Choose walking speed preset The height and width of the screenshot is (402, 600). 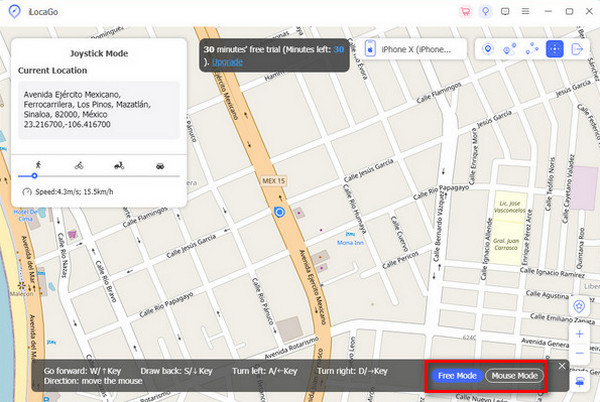[37, 164]
